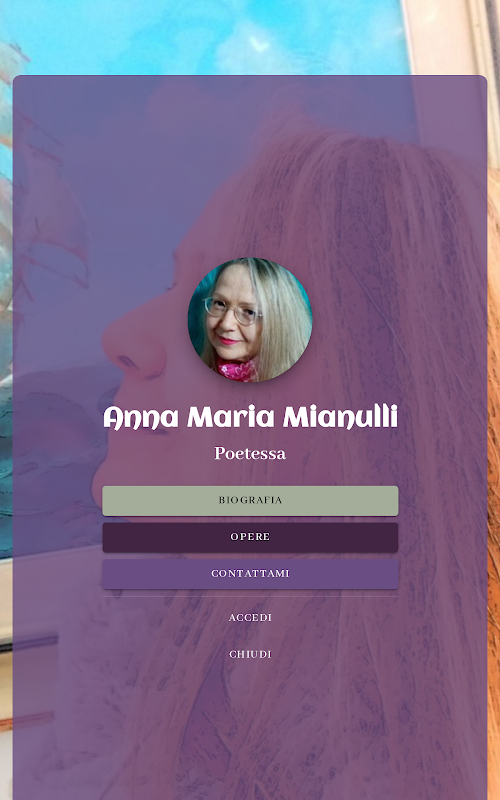Image resolution: width=500 pixels, height=800 pixels.
Task: Click the pink scarf in the avatar
Action: pyautogui.click(x=236, y=370)
